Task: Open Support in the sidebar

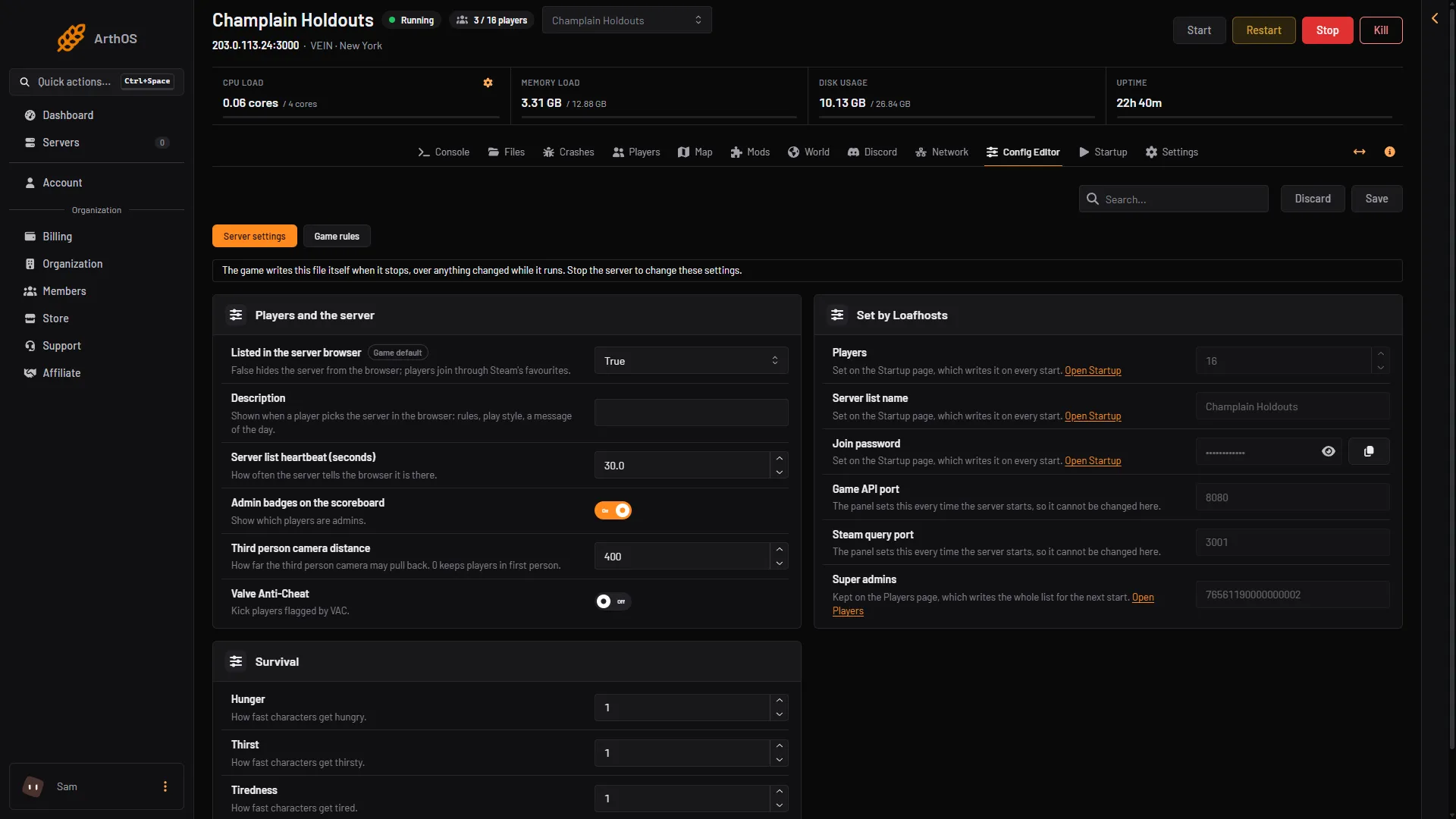Action: point(96,346)
